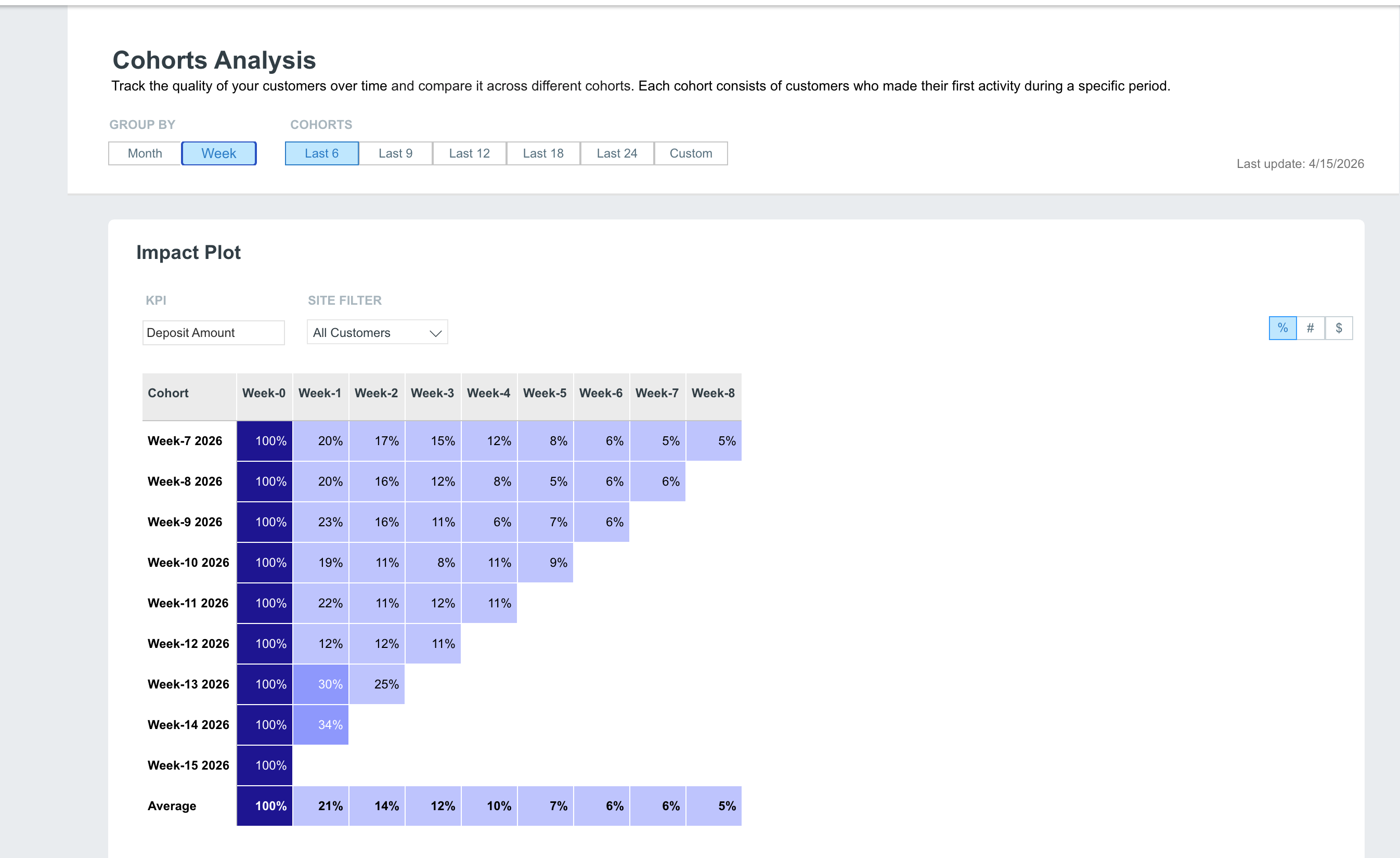Click the Week-0 column header
The width and height of the screenshot is (1400, 858).
point(264,393)
